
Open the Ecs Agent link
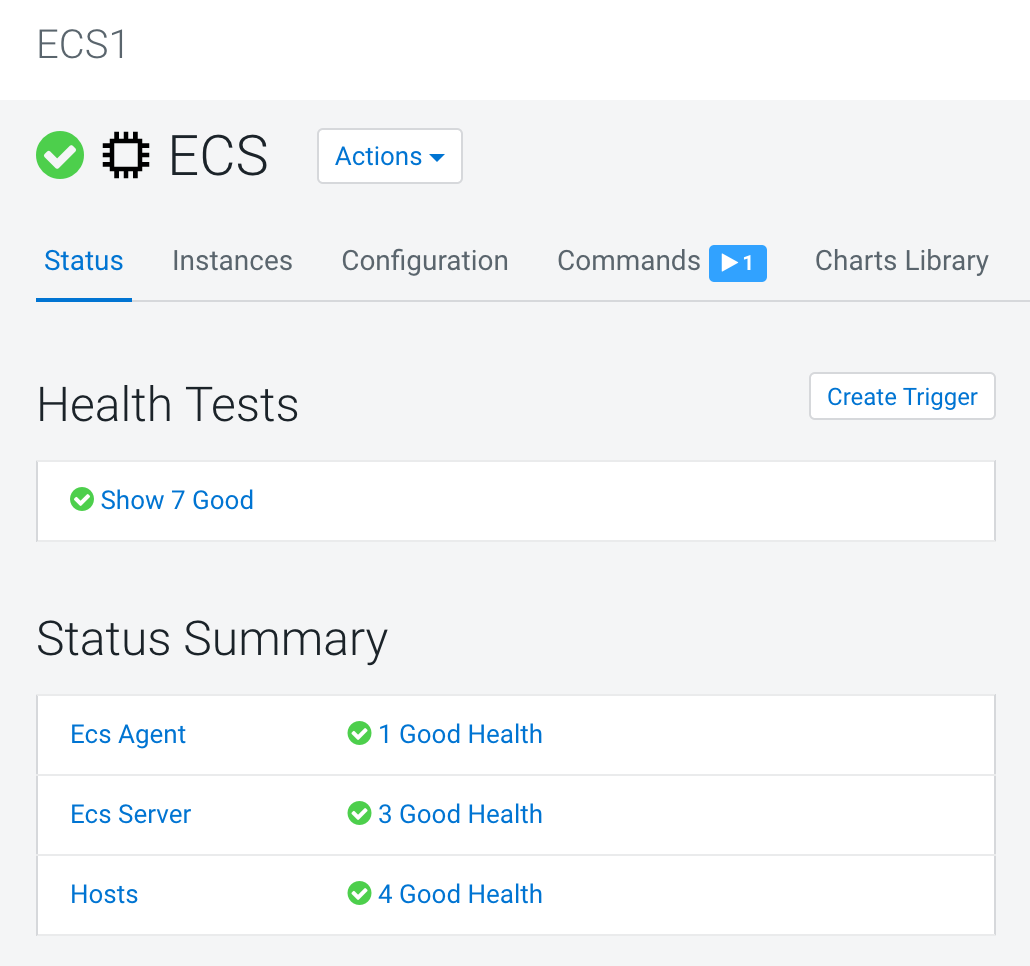(128, 734)
